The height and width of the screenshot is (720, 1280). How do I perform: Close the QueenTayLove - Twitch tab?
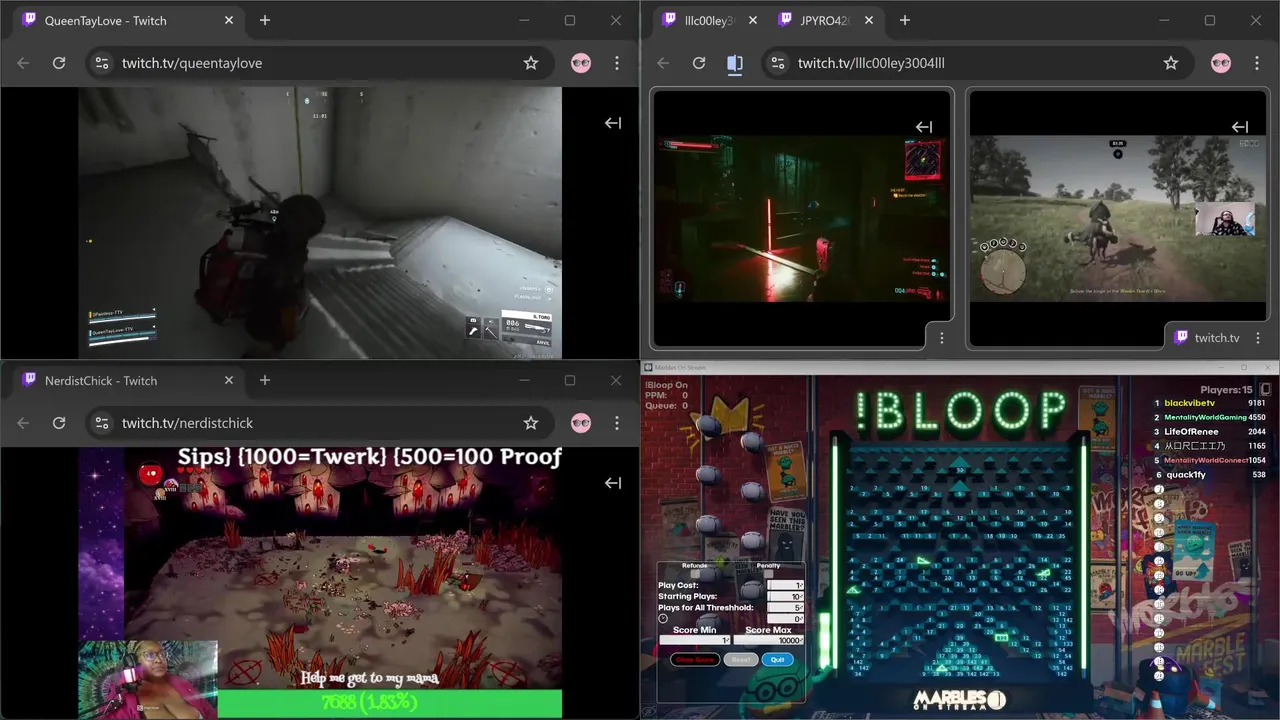pos(229,20)
